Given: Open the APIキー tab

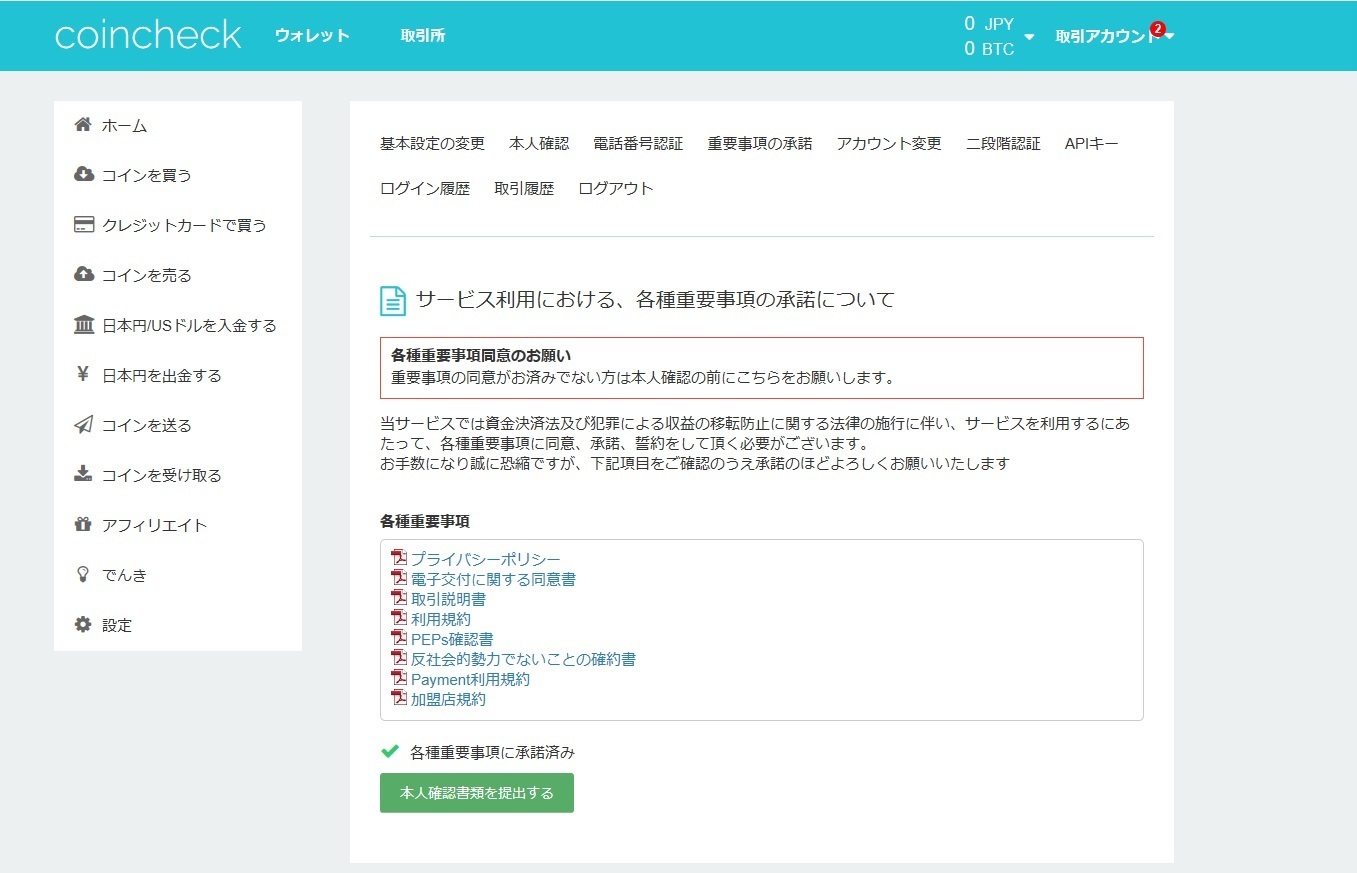Looking at the screenshot, I should tap(1092, 143).
